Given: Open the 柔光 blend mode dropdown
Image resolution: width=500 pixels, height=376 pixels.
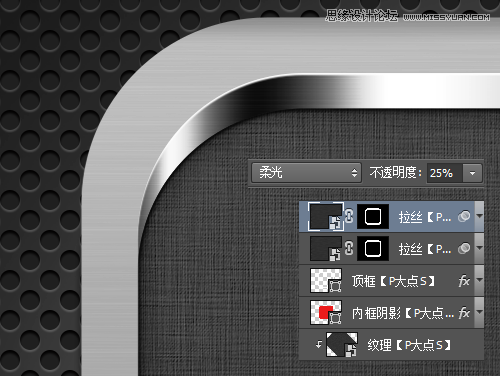Looking at the screenshot, I should 306,173.
